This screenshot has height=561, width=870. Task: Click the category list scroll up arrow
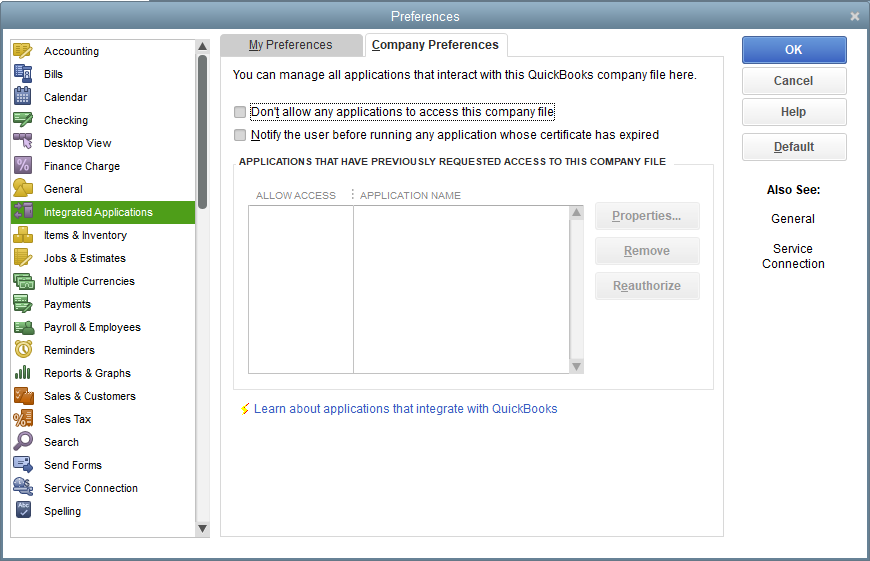(x=203, y=46)
